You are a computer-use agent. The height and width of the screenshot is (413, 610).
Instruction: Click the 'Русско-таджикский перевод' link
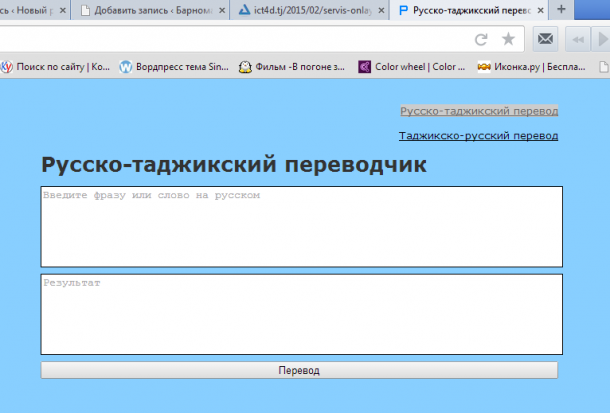tap(479, 111)
